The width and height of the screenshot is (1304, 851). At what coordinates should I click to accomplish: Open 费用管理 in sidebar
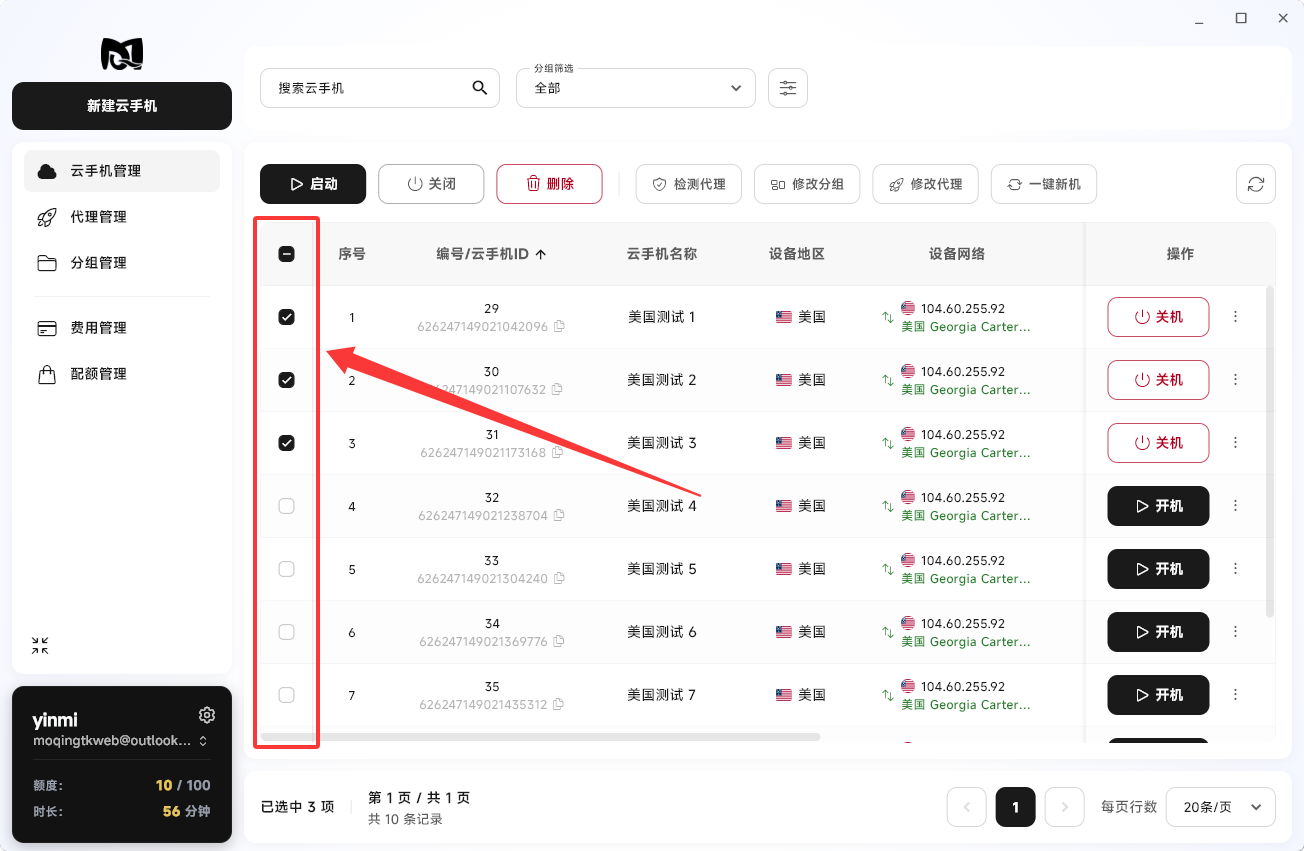point(122,328)
